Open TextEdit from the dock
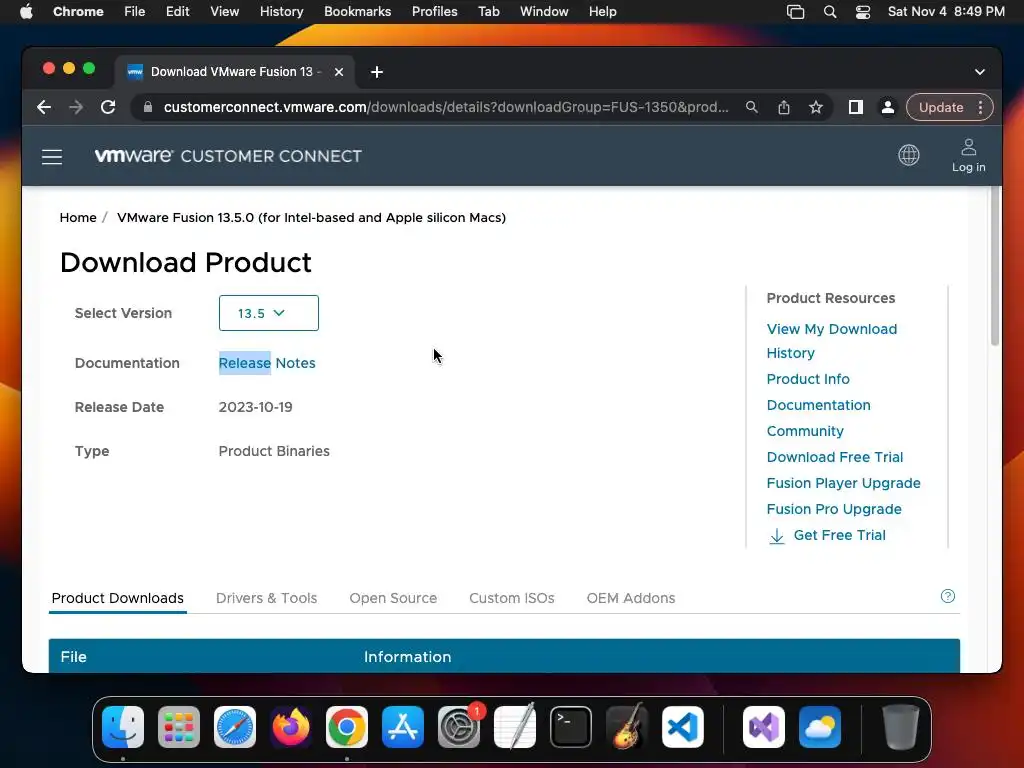This screenshot has width=1024, height=768. coord(515,727)
